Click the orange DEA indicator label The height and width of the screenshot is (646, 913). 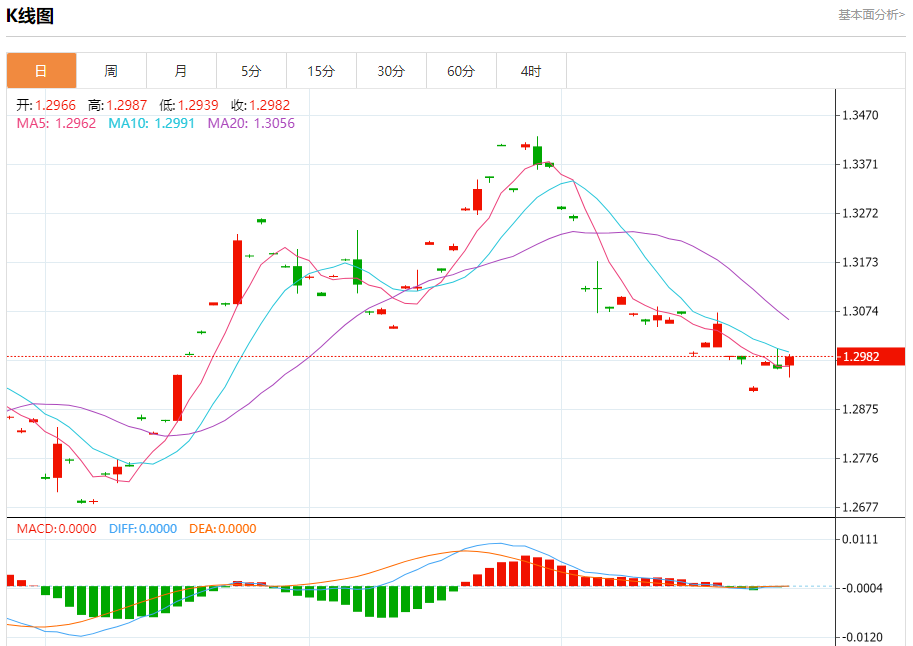click(x=222, y=529)
